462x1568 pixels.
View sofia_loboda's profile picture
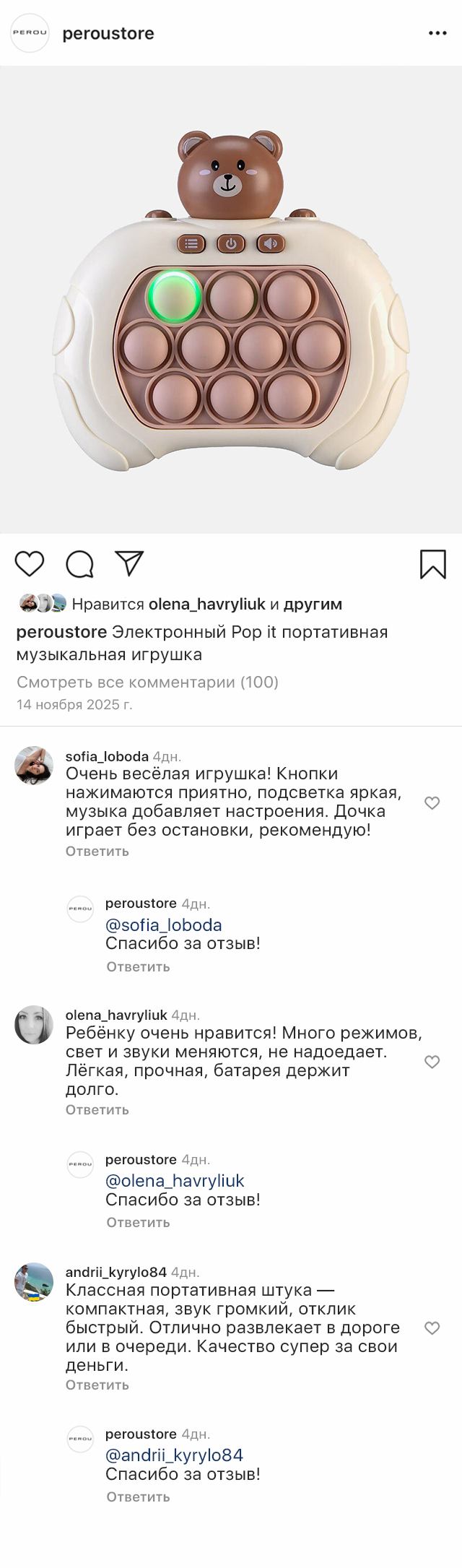point(34,766)
